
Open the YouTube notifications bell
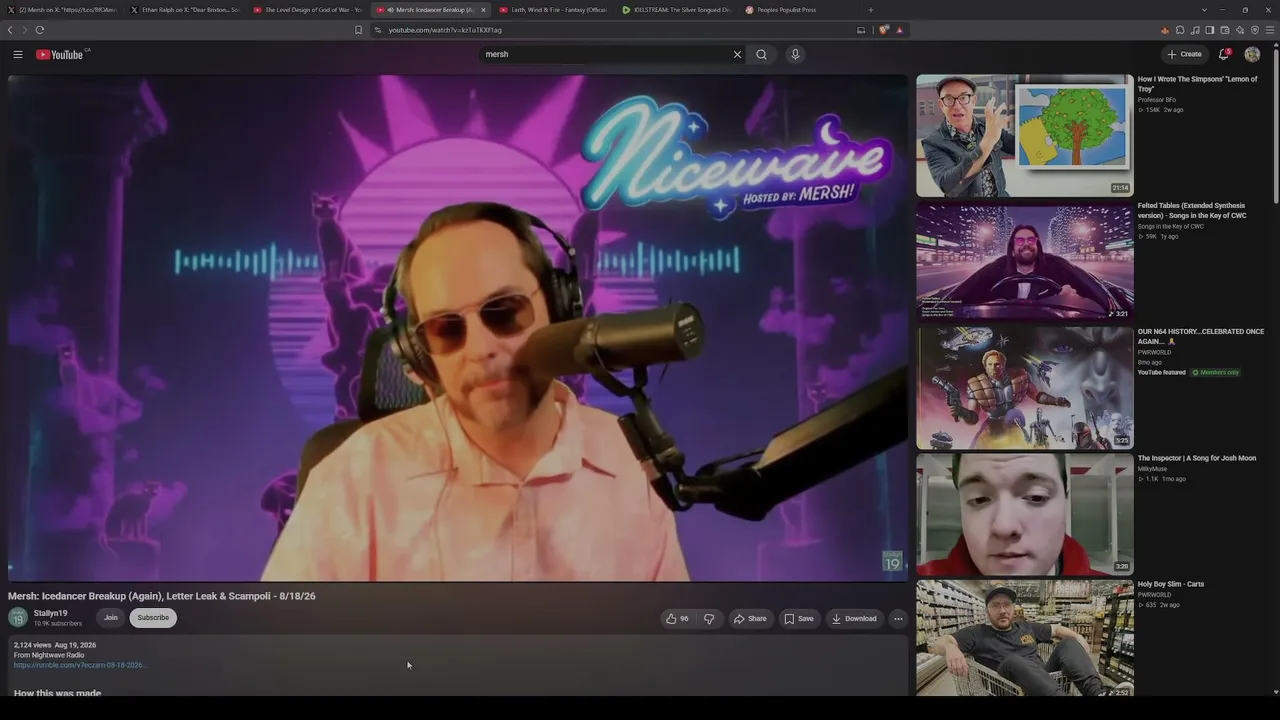click(x=1223, y=54)
